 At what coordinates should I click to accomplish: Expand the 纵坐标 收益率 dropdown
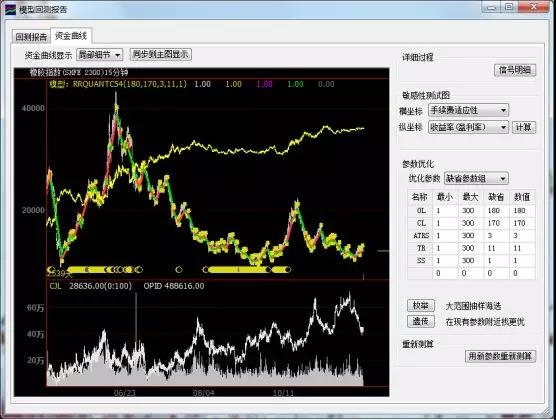coord(468,127)
